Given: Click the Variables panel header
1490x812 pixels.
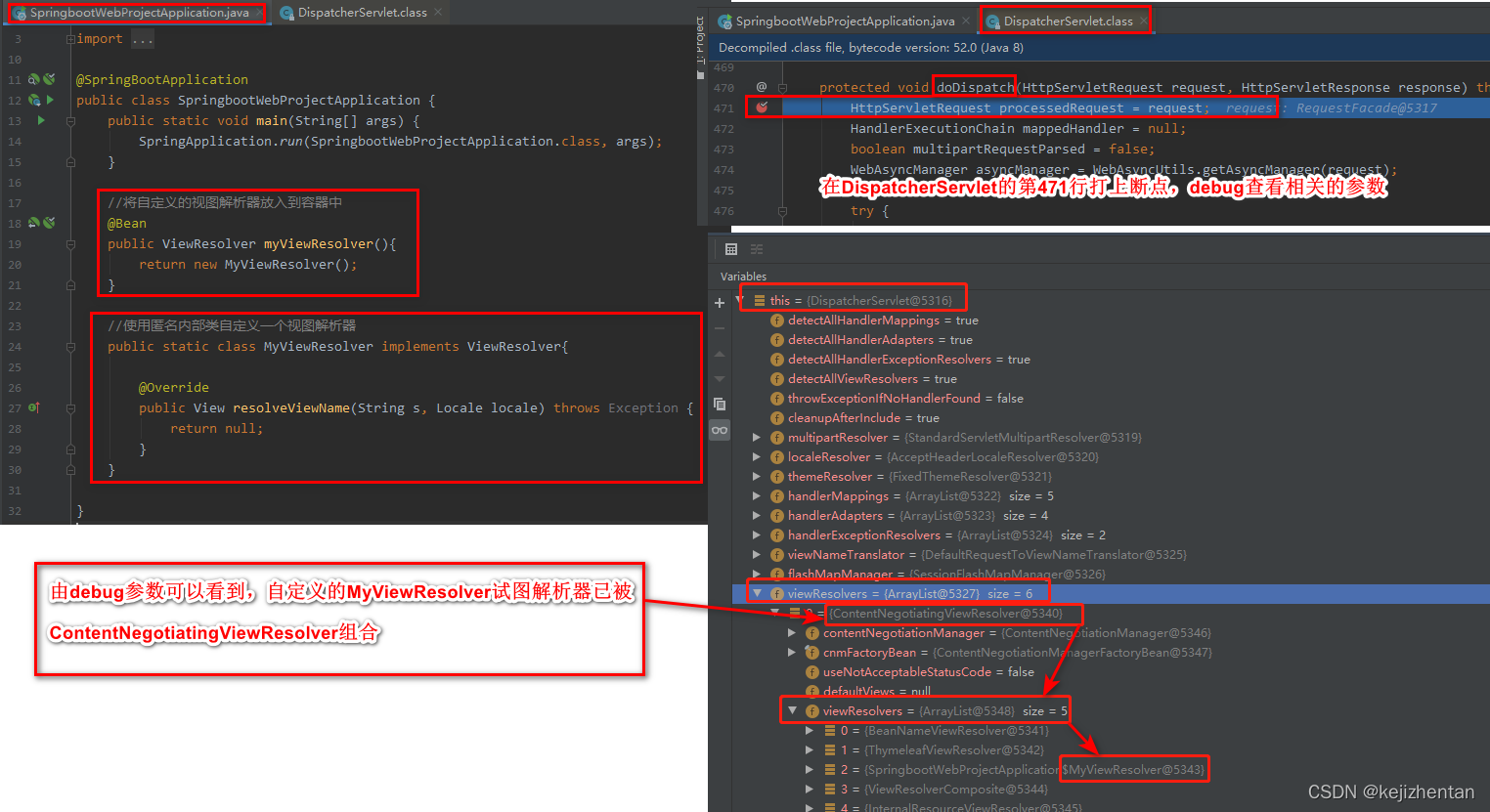Looking at the screenshot, I should pyautogui.click(x=743, y=277).
